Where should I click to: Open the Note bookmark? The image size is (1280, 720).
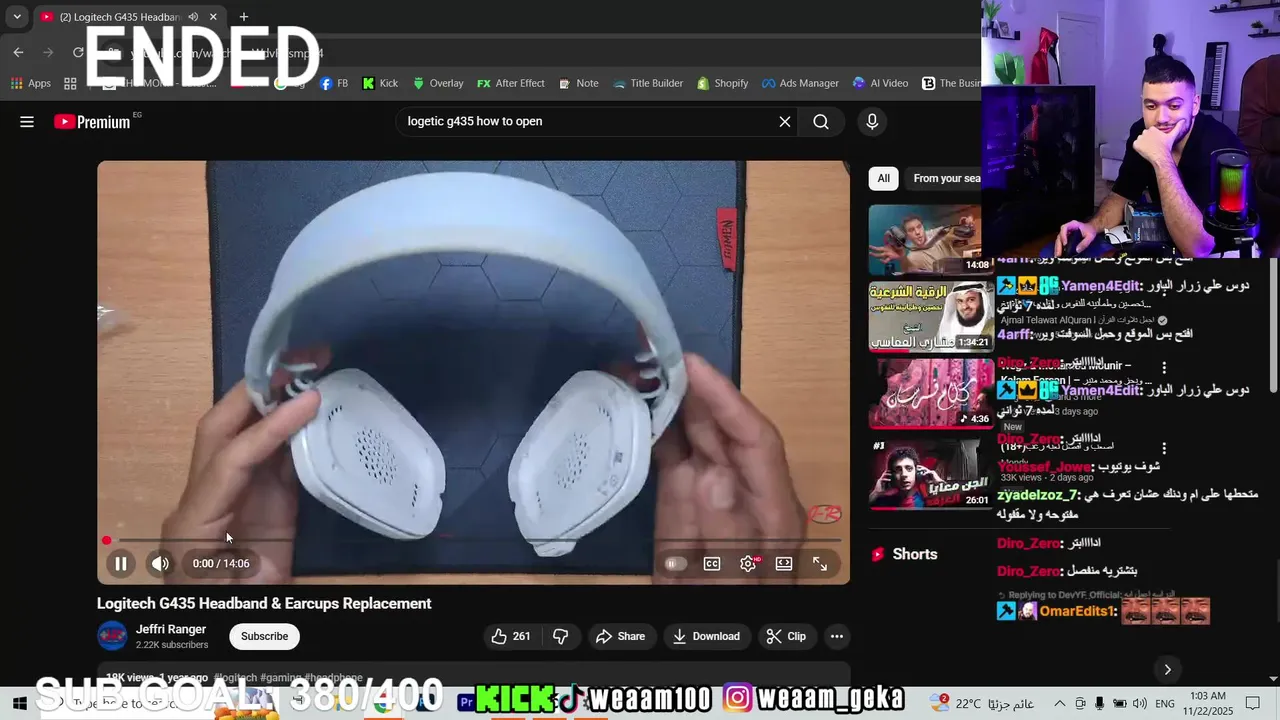[x=579, y=84]
